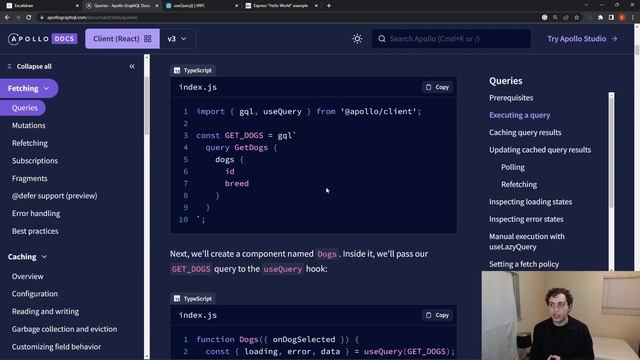
Task: Click the sidebar scrollbar thumb
Action: [147, 106]
